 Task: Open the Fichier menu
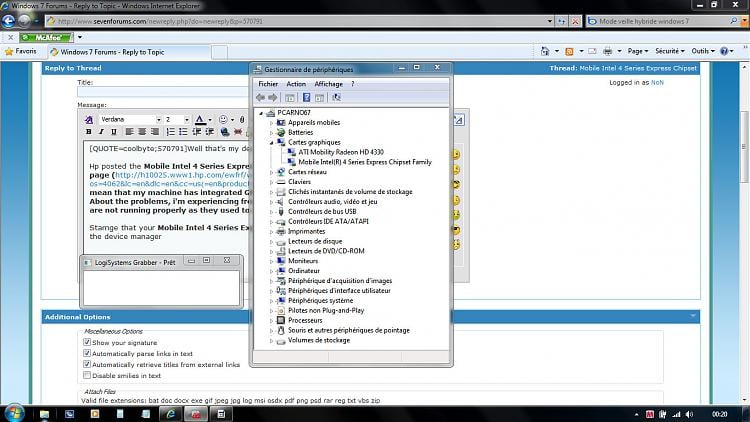click(268, 84)
